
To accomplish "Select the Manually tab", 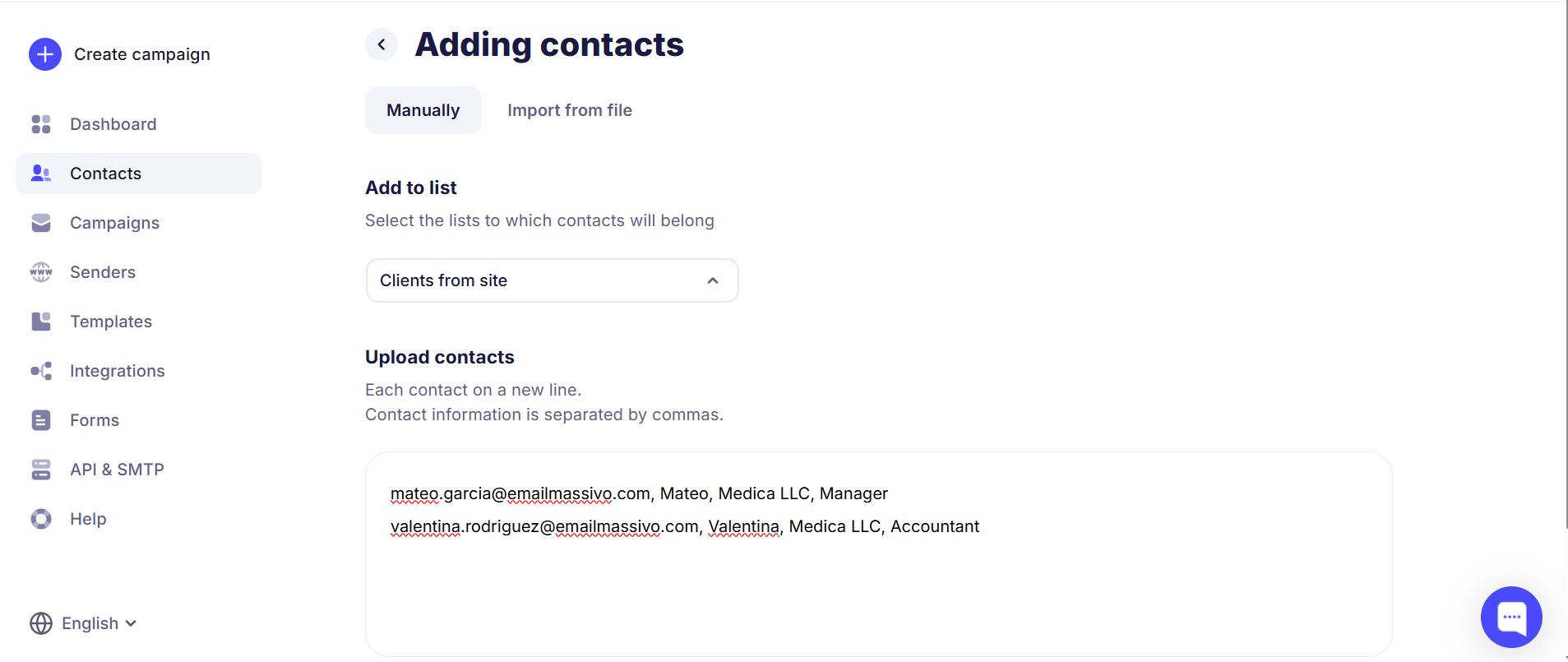I will tap(423, 110).
